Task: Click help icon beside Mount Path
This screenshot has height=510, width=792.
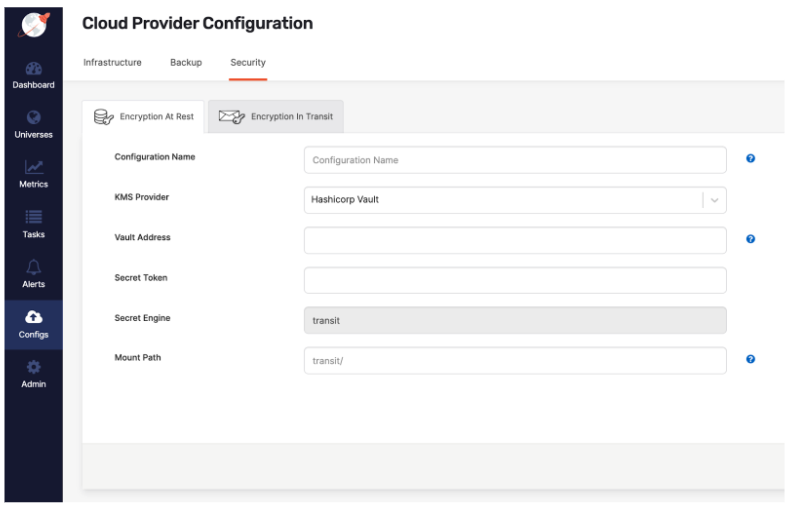Action: click(750, 359)
